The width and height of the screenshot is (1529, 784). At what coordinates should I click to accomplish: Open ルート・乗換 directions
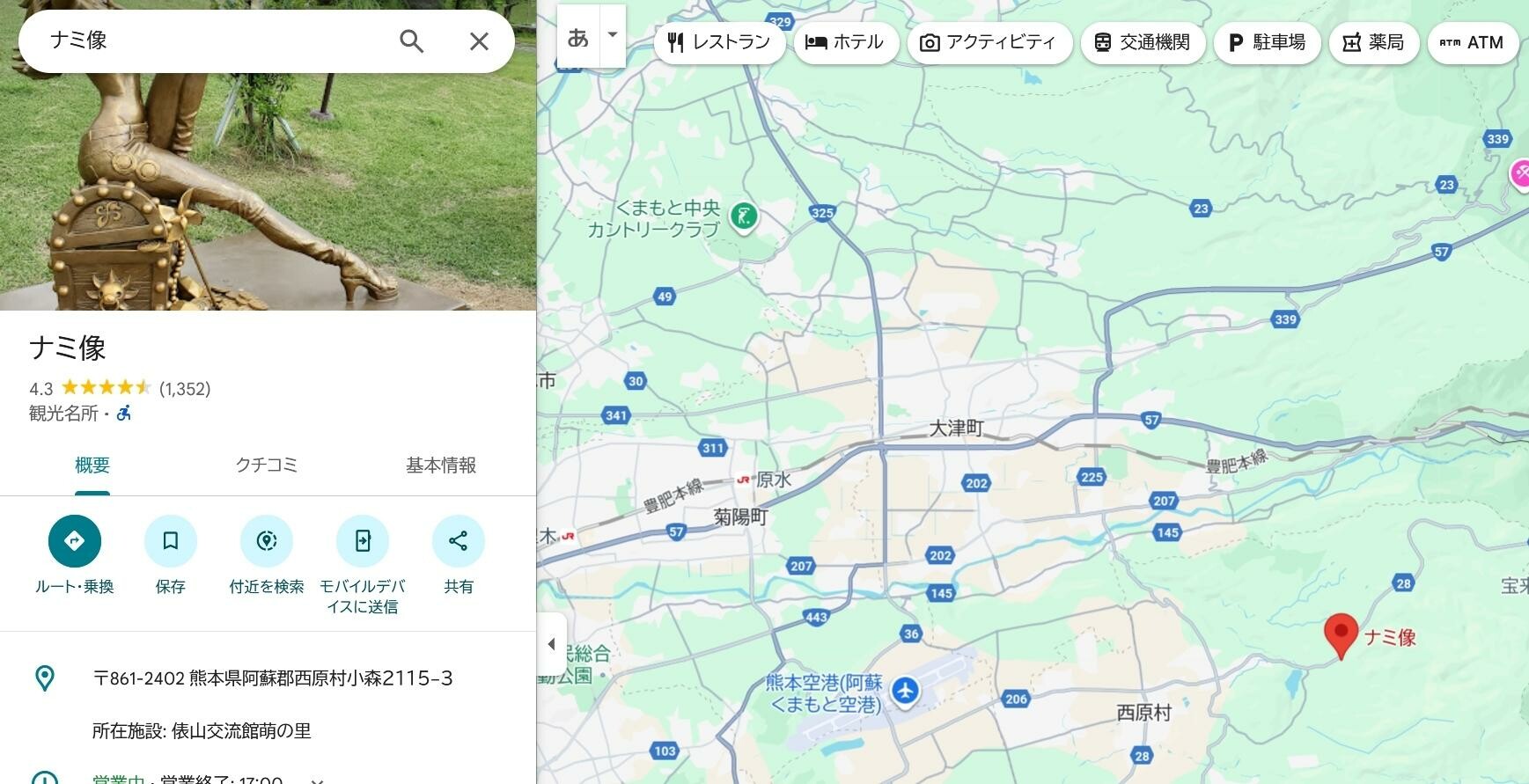tap(75, 540)
